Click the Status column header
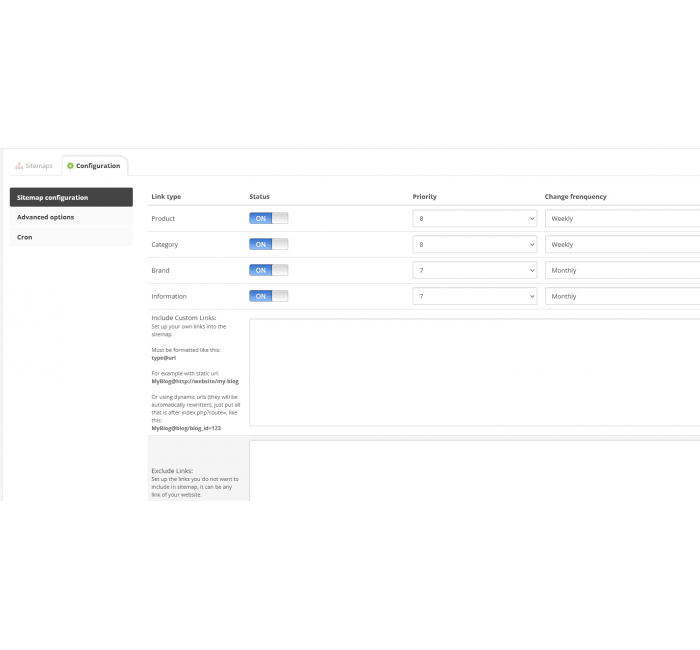 (259, 196)
